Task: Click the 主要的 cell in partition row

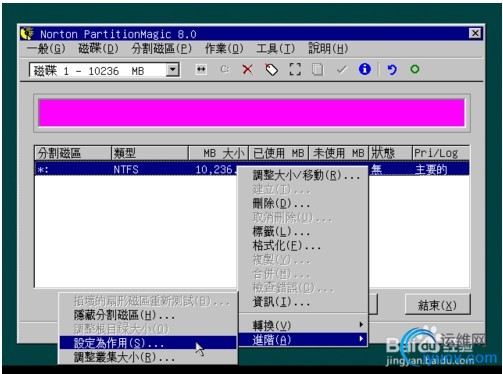Action: point(431,169)
